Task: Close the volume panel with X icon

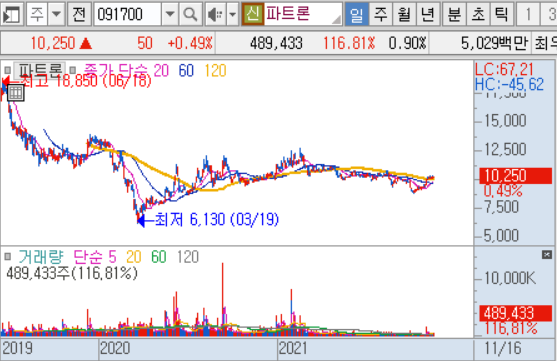Action: pyautogui.click(x=547, y=255)
